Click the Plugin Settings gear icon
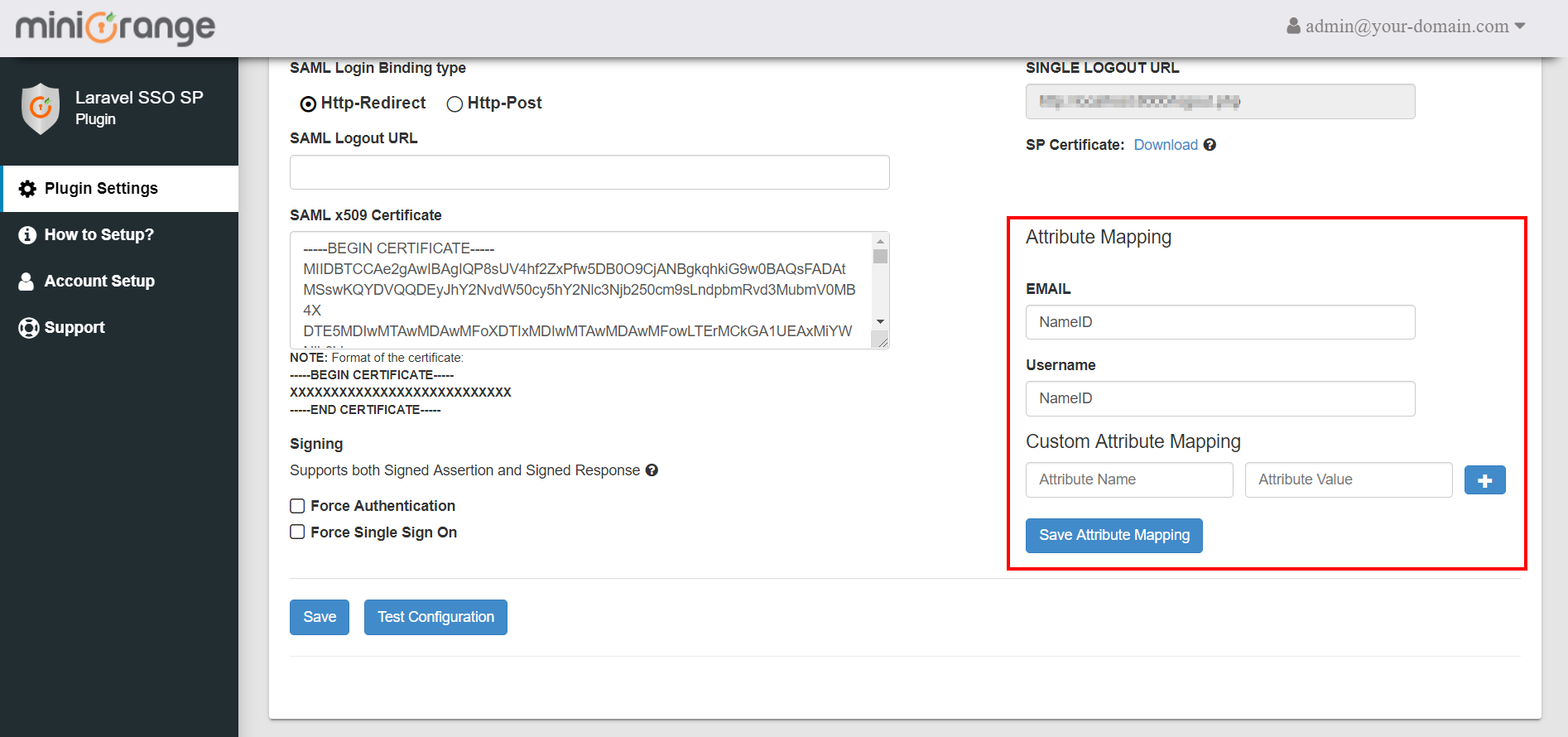The image size is (1568, 737). click(27, 189)
